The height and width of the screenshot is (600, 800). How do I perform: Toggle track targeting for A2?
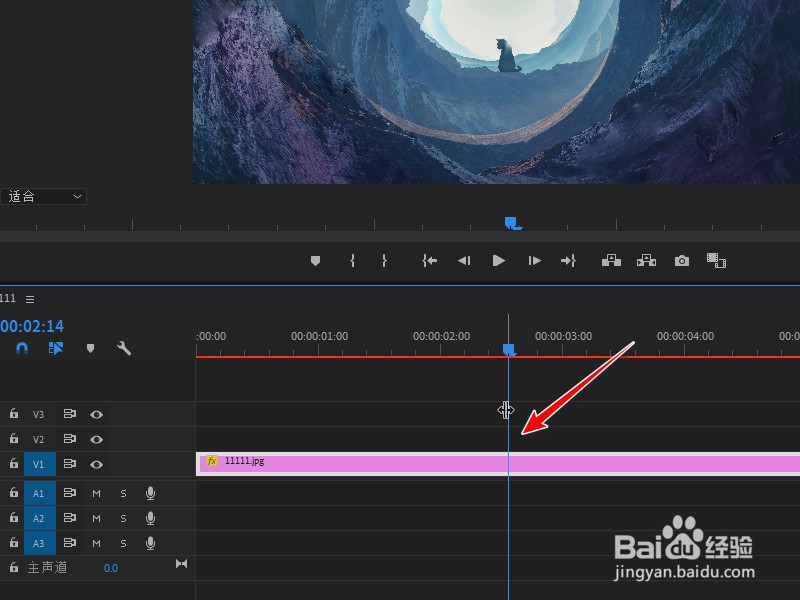coord(39,518)
